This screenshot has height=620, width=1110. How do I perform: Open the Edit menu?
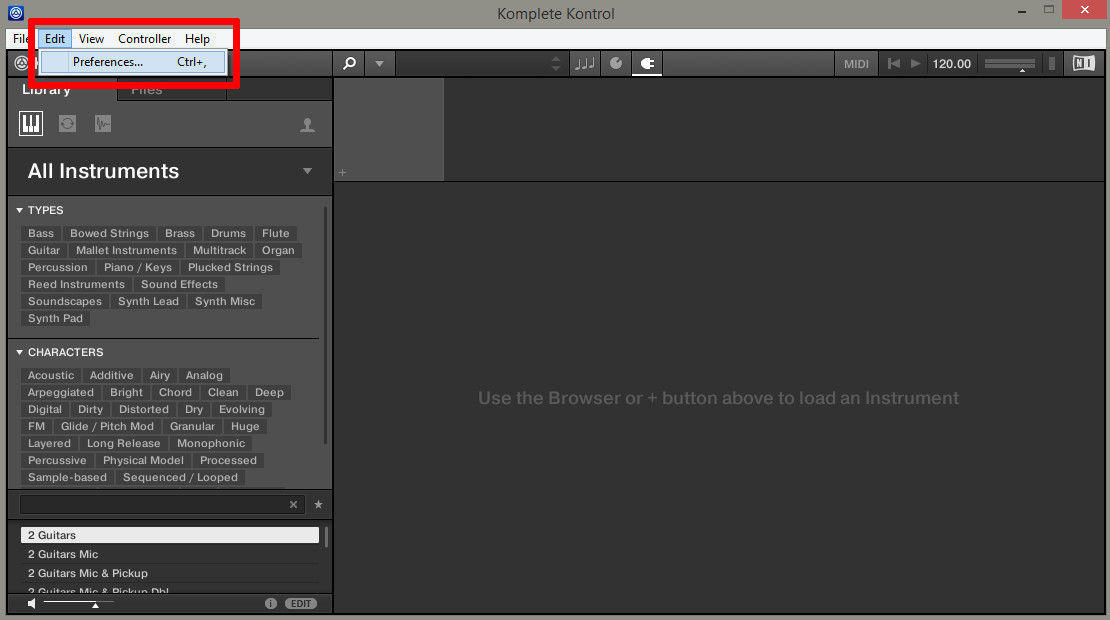click(x=55, y=39)
